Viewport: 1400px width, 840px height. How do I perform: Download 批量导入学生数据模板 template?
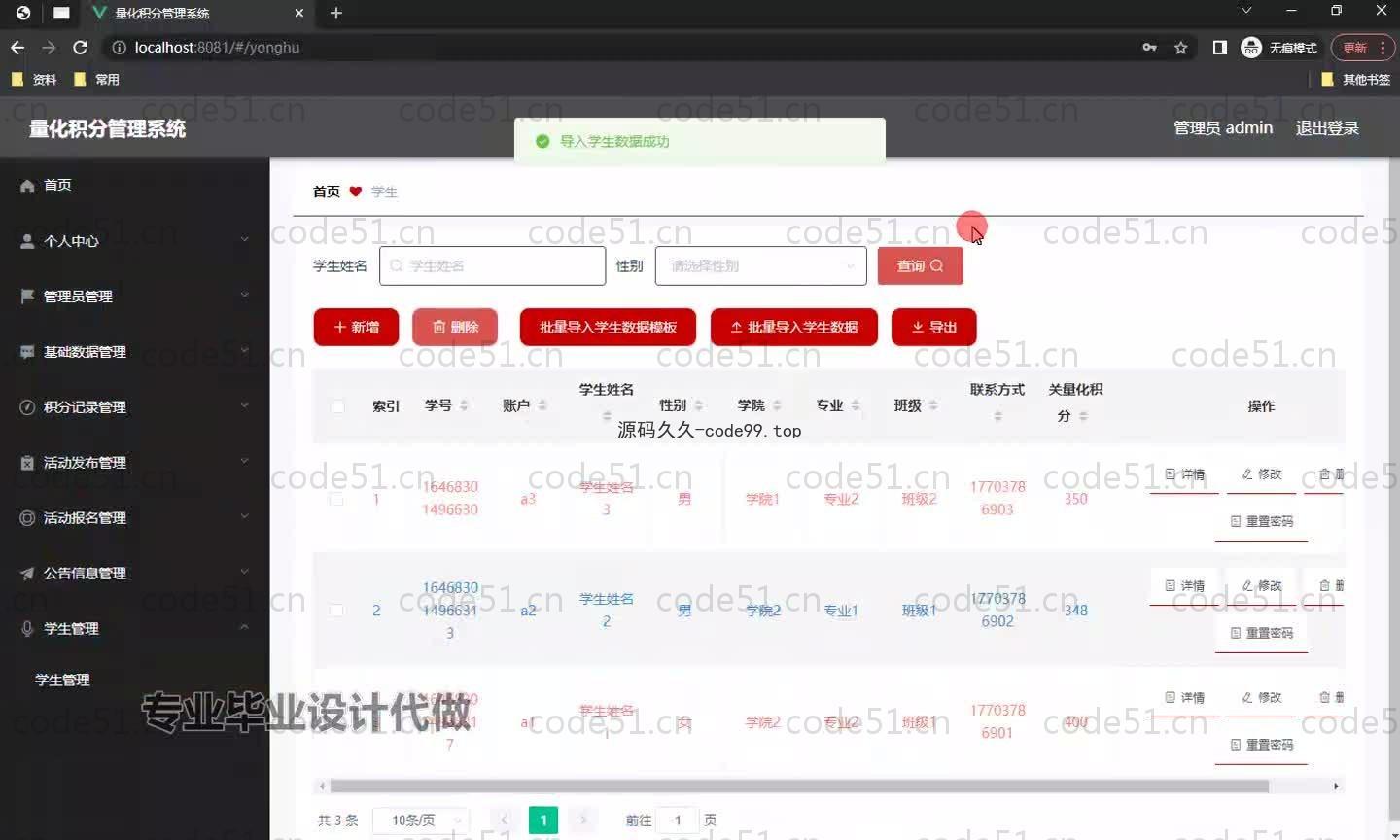[608, 327]
